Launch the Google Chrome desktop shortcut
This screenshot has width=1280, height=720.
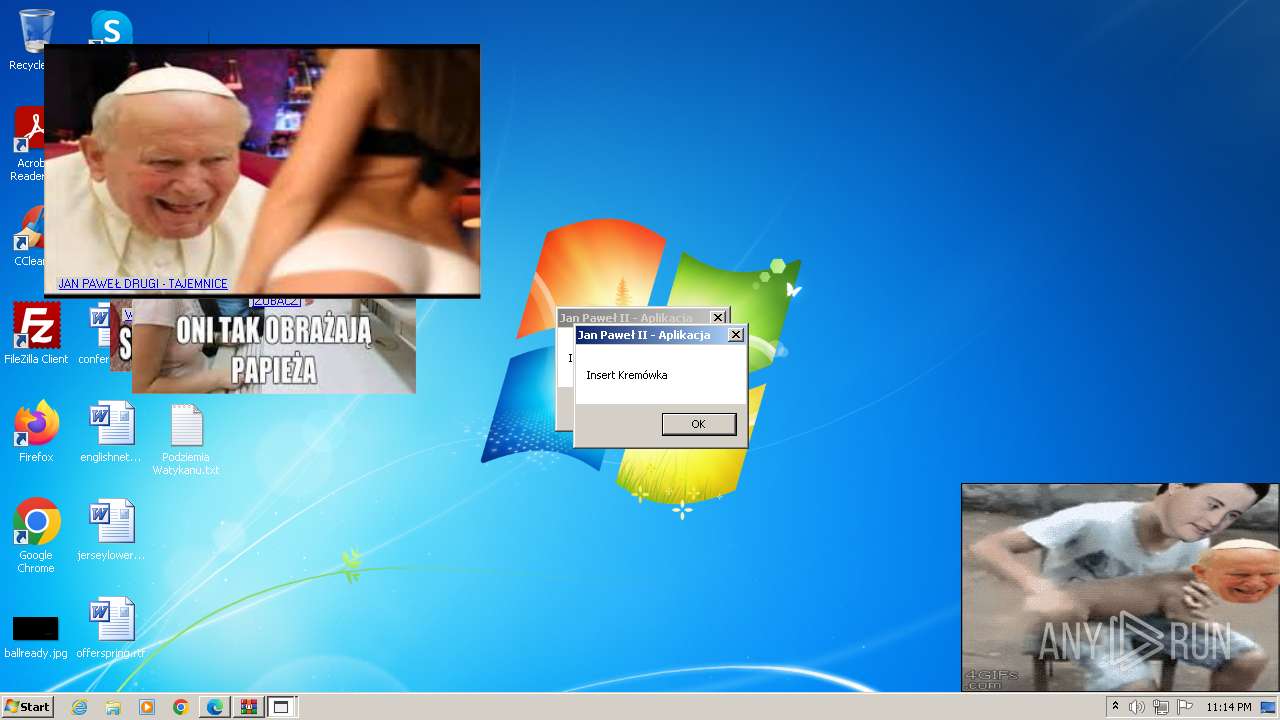click(x=36, y=536)
